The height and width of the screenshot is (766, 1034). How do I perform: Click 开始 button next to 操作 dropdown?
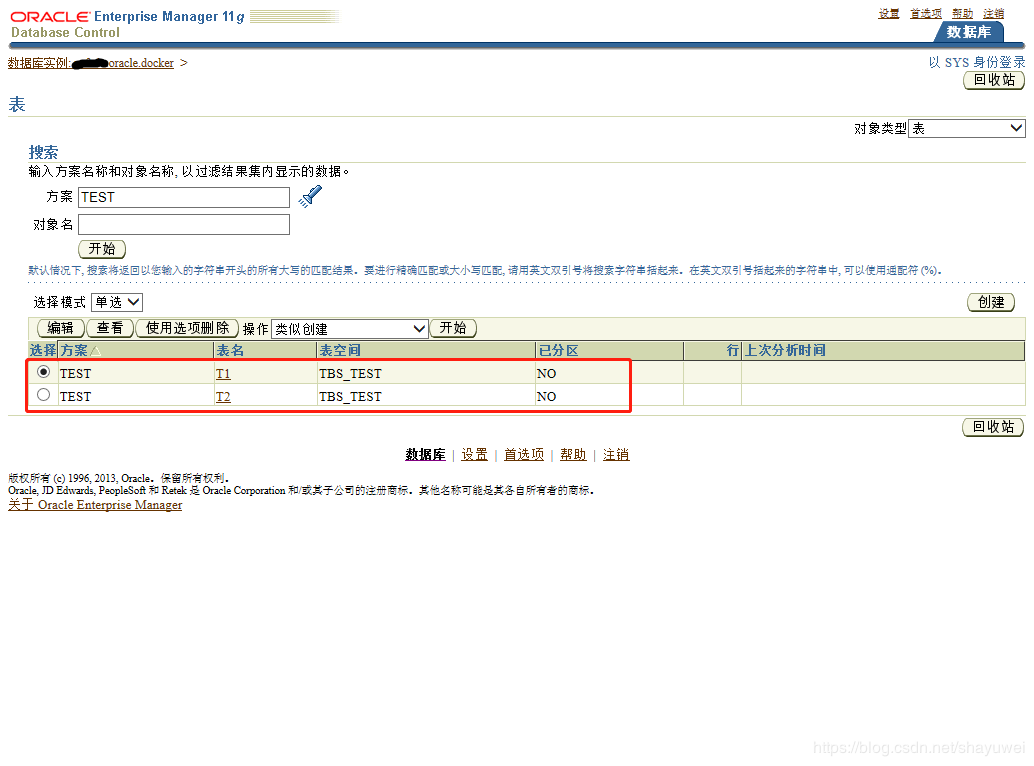pyautogui.click(x=453, y=328)
